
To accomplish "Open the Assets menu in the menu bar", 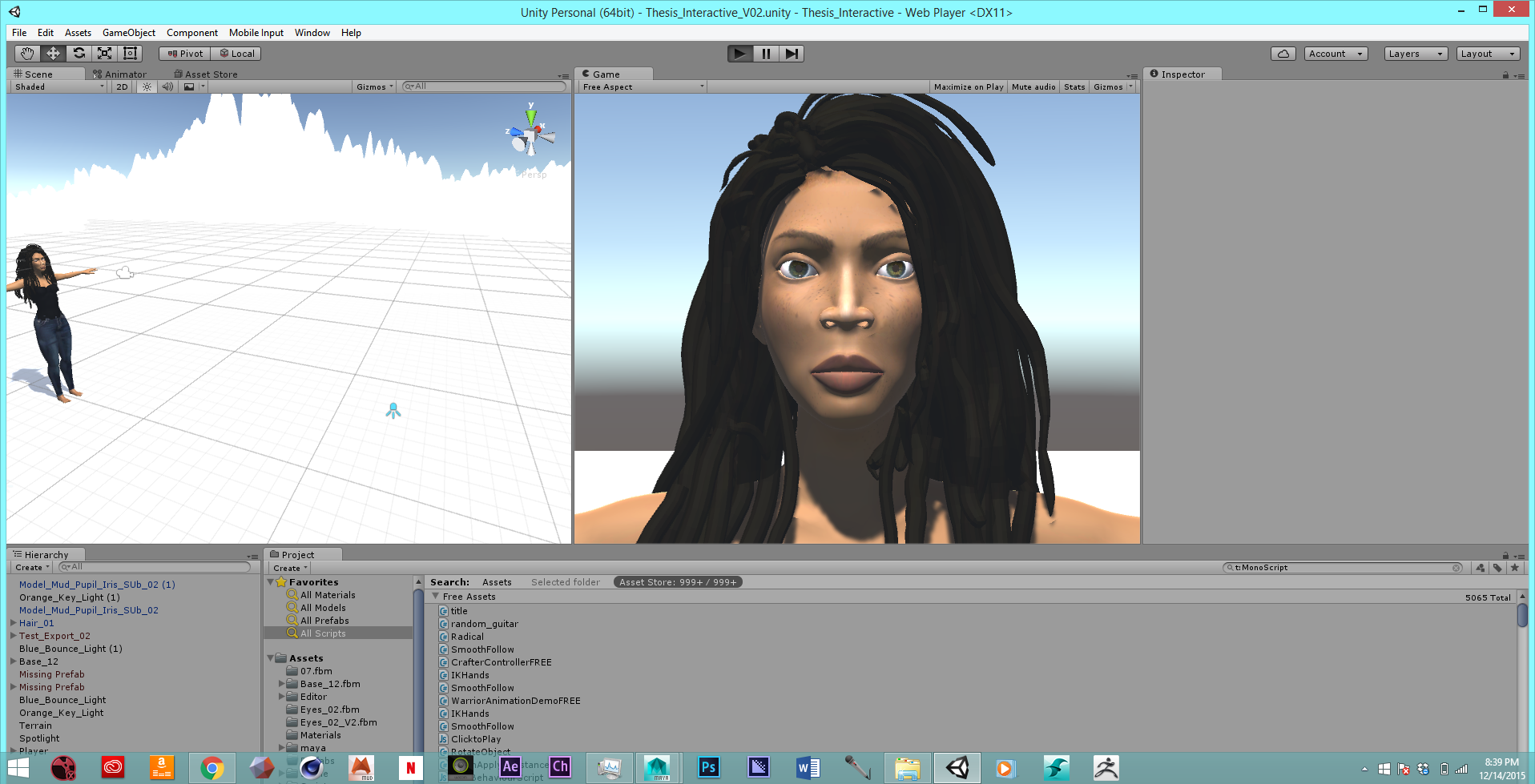I will [x=78, y=33].
